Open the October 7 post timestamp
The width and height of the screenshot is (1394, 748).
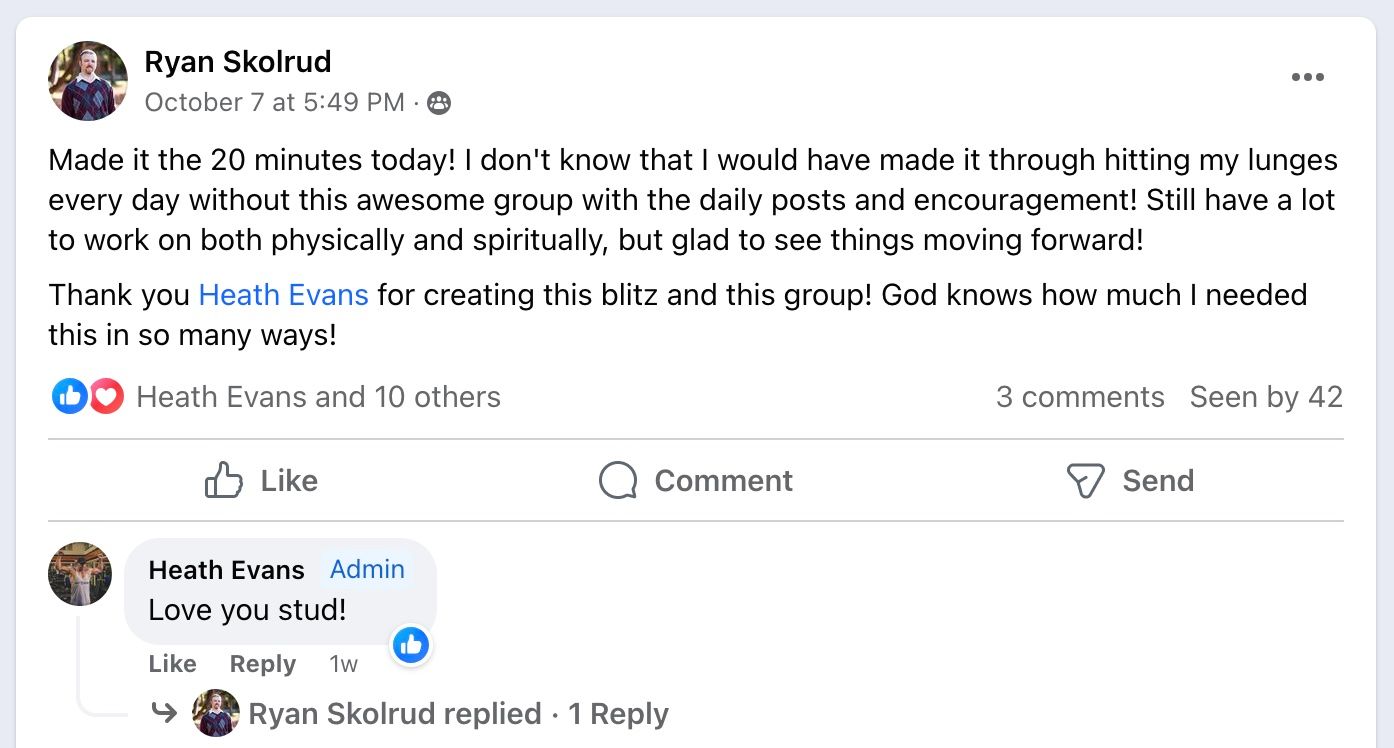point(274,103)
